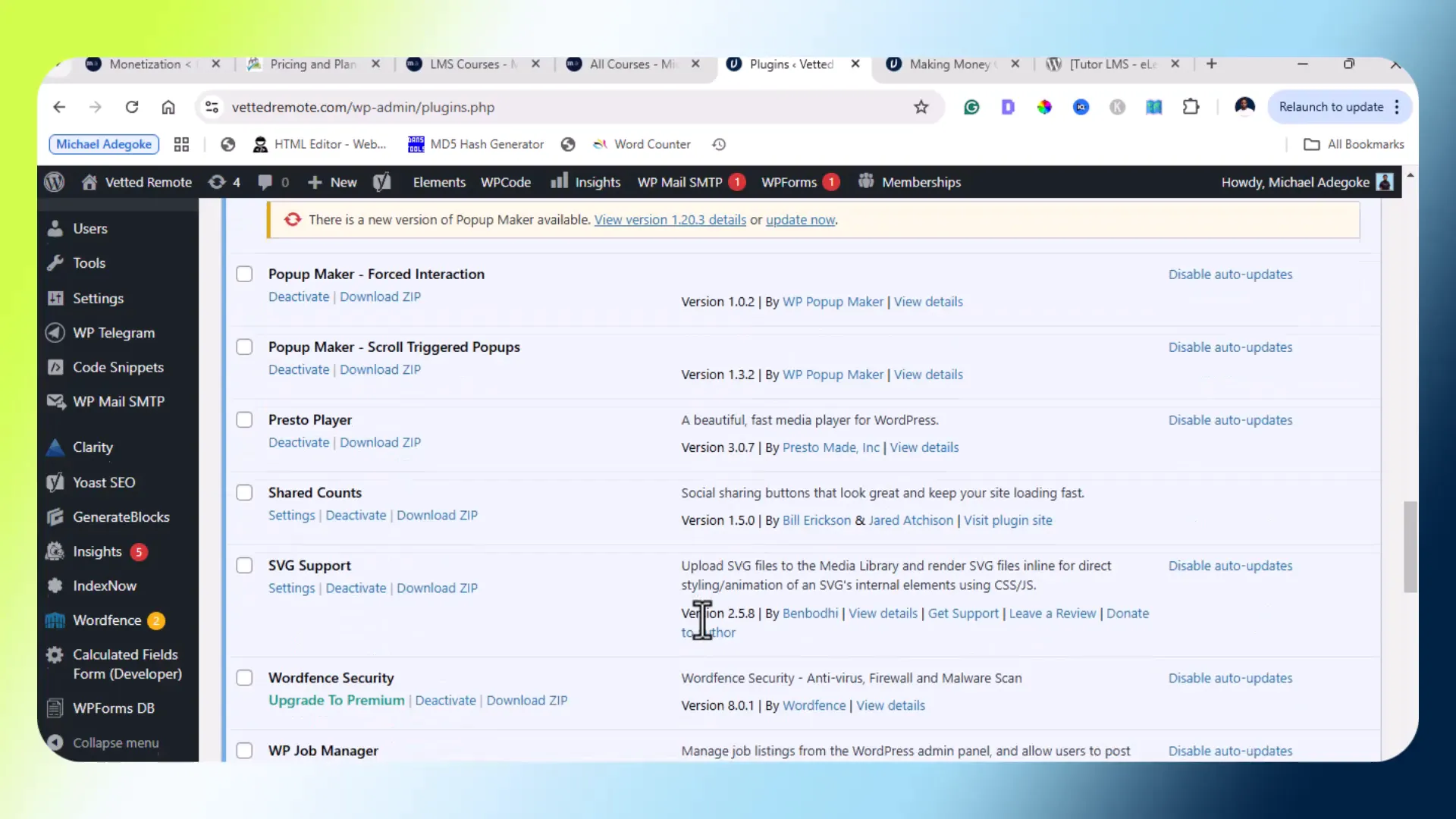Open the Chrome three-dot menu
This screenshot has height=819, width=1456.
pos(1397,107)
